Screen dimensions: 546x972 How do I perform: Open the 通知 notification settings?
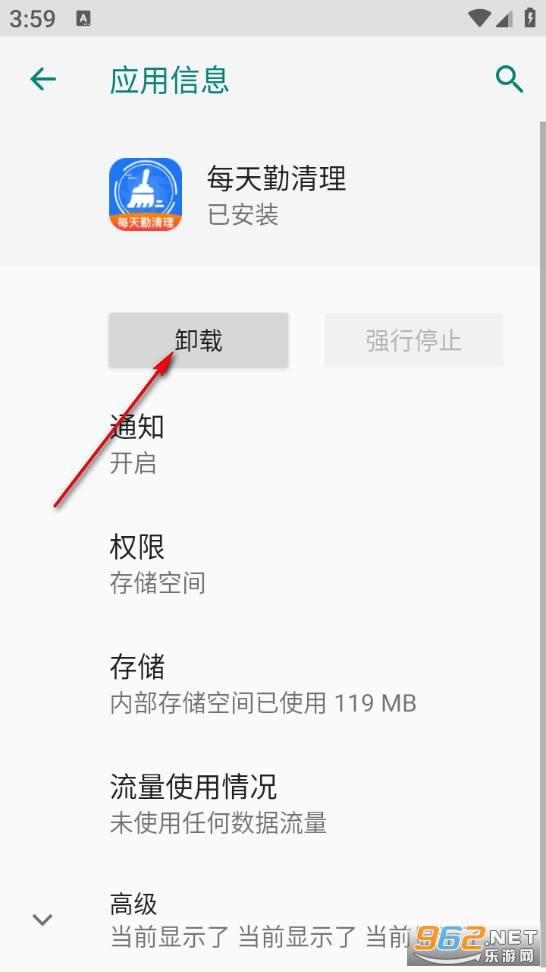[x=273, y=444]
